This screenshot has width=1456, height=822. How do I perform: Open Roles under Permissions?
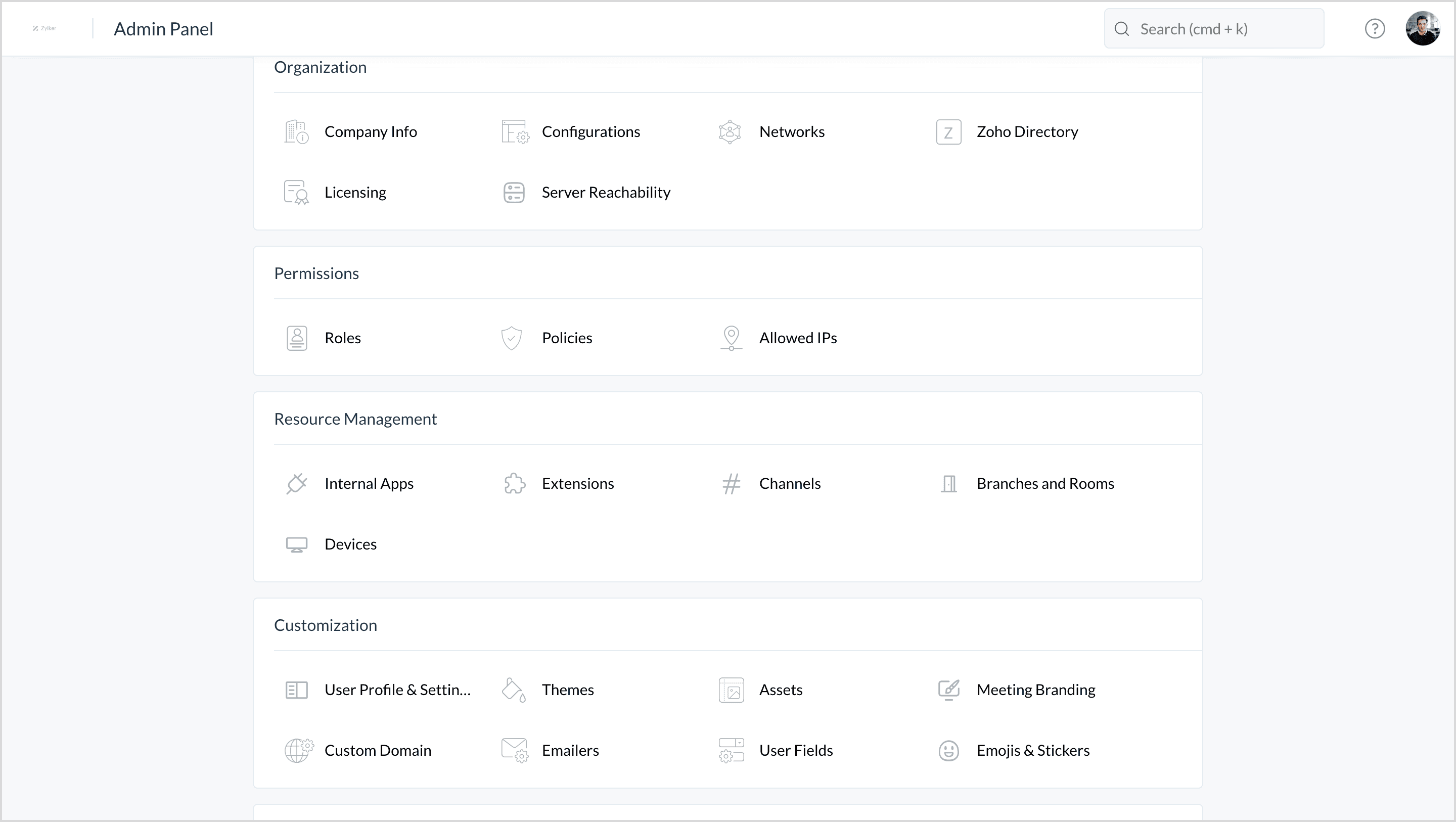(x=343, y=338)
